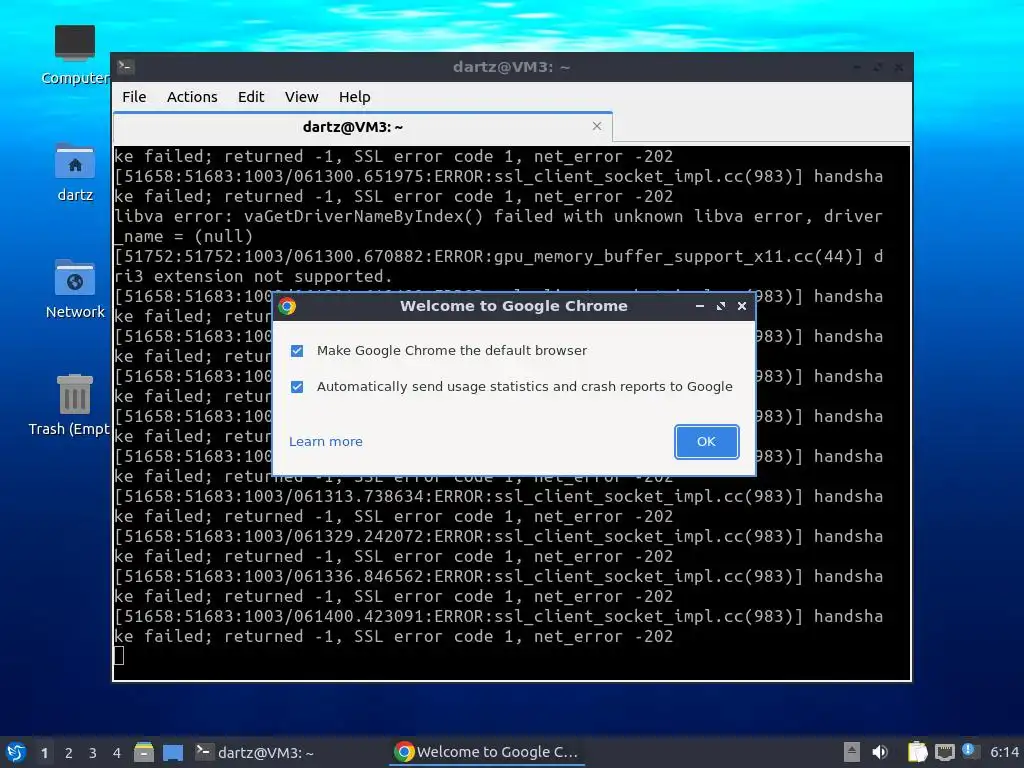The height and width of the screenshot is (768, 1024).
Task: Activate Welcome to Google Chrome taskbar entry
Action: (487, 752)
